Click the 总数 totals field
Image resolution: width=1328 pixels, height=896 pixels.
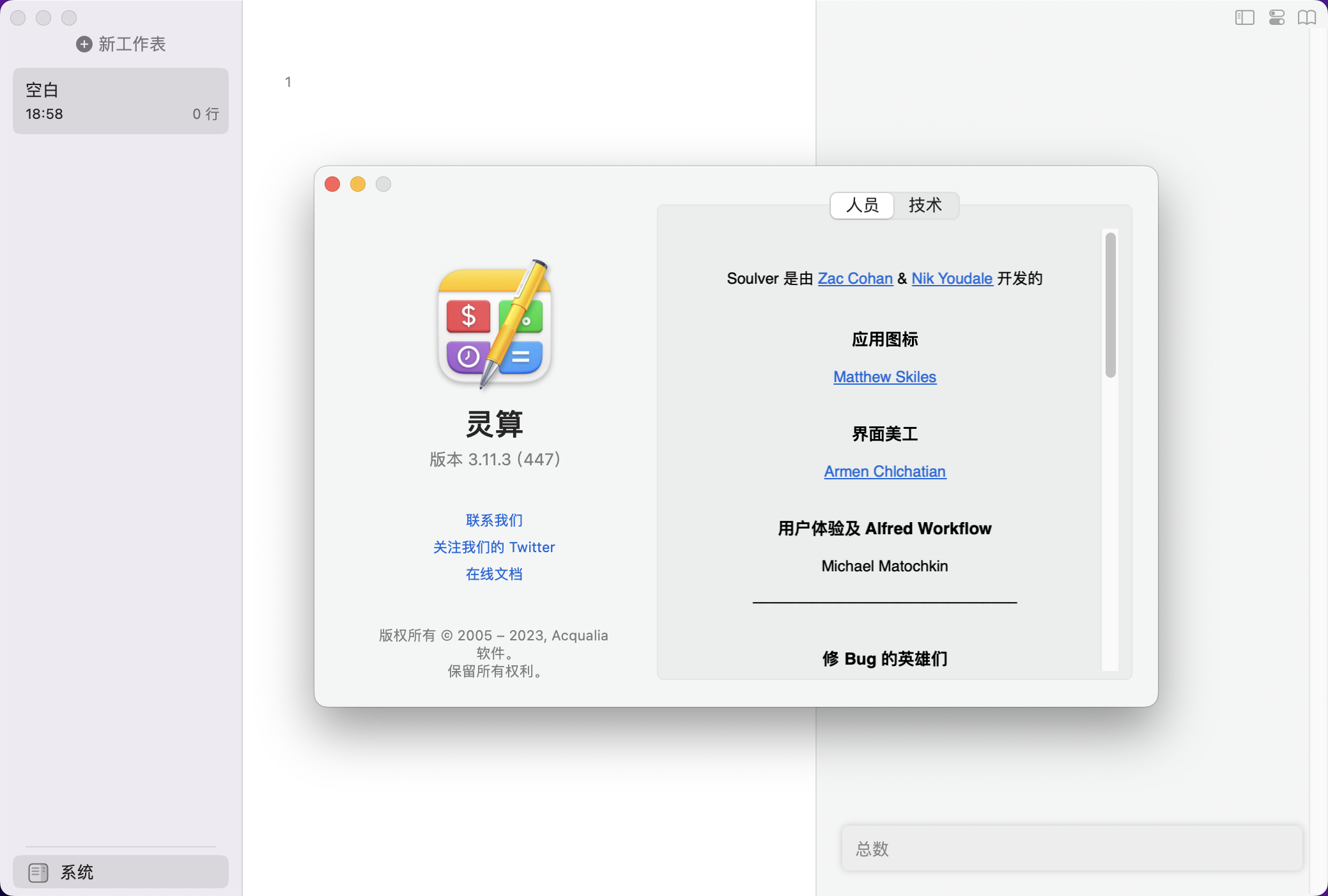click(x=1072, y=848)
